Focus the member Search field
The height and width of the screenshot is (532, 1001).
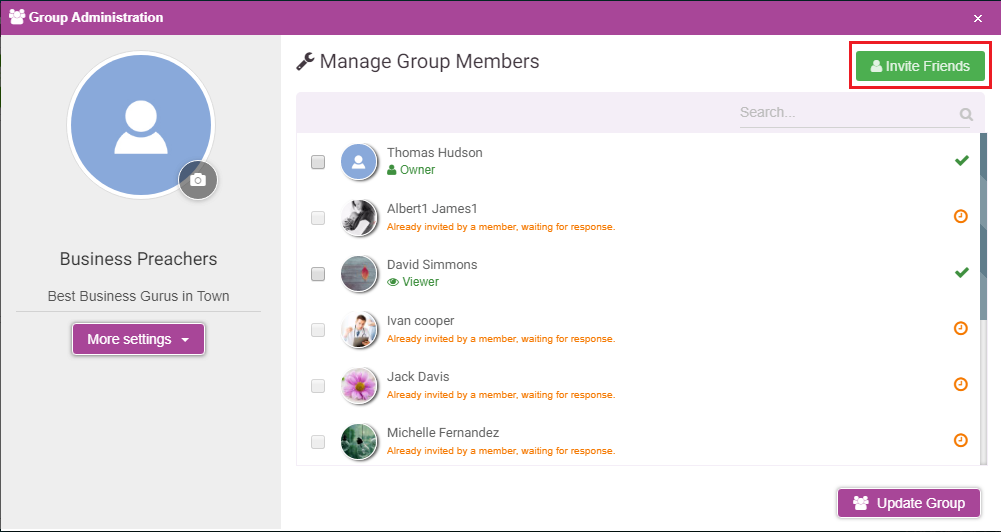848,113
